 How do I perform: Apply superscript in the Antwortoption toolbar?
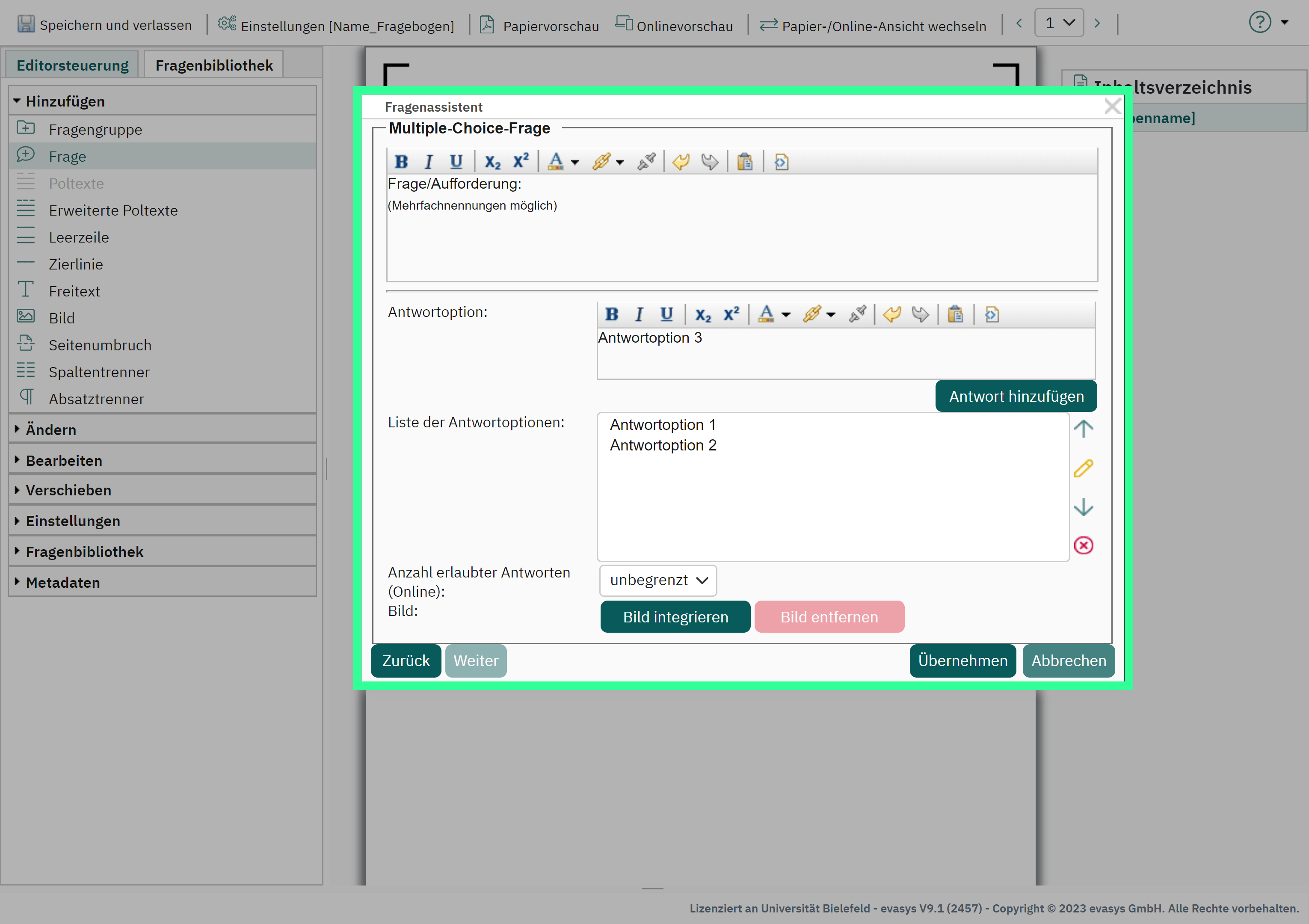(731, 314)
